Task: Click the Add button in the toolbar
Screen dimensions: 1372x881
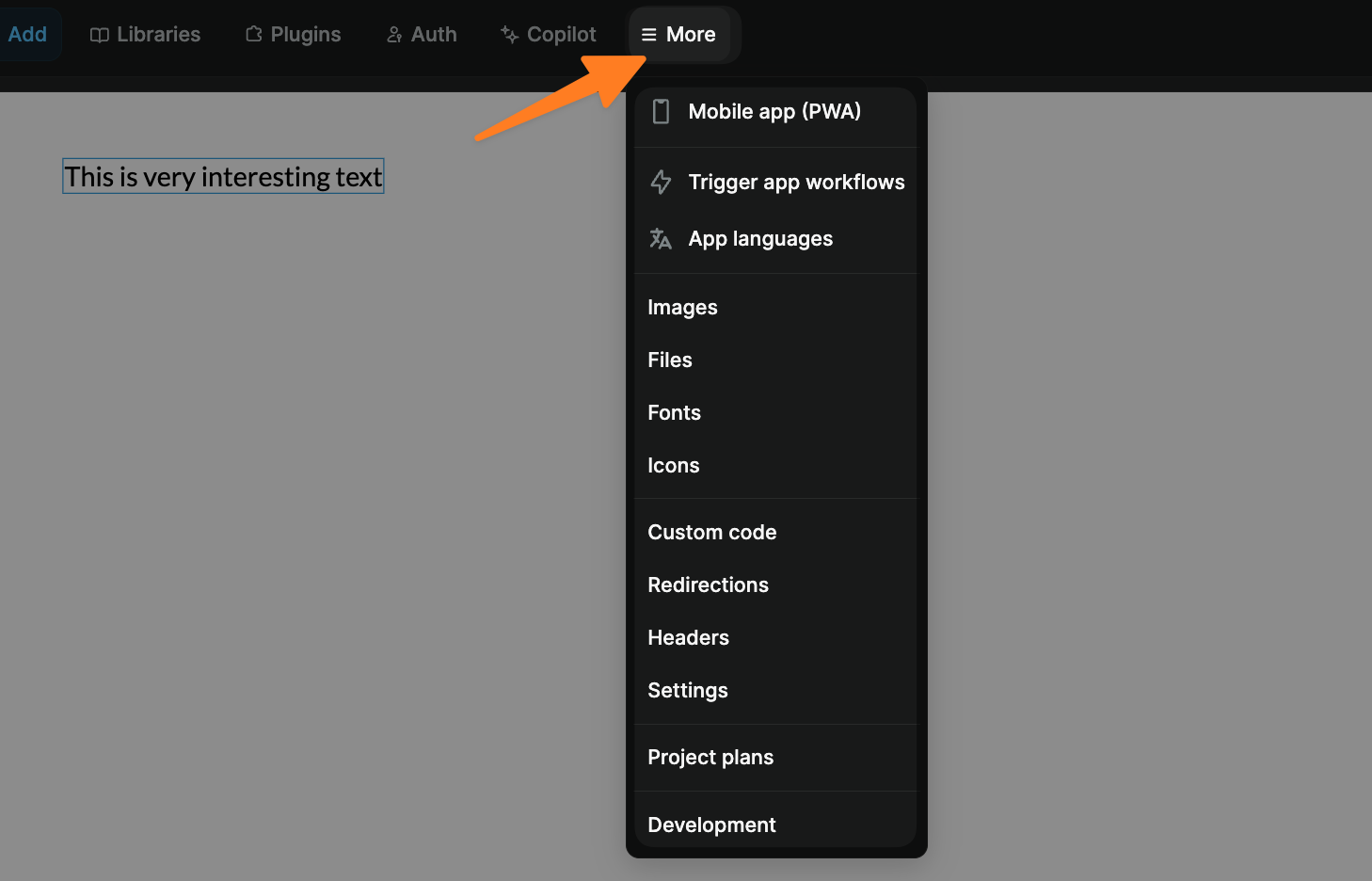Action: 27,34
